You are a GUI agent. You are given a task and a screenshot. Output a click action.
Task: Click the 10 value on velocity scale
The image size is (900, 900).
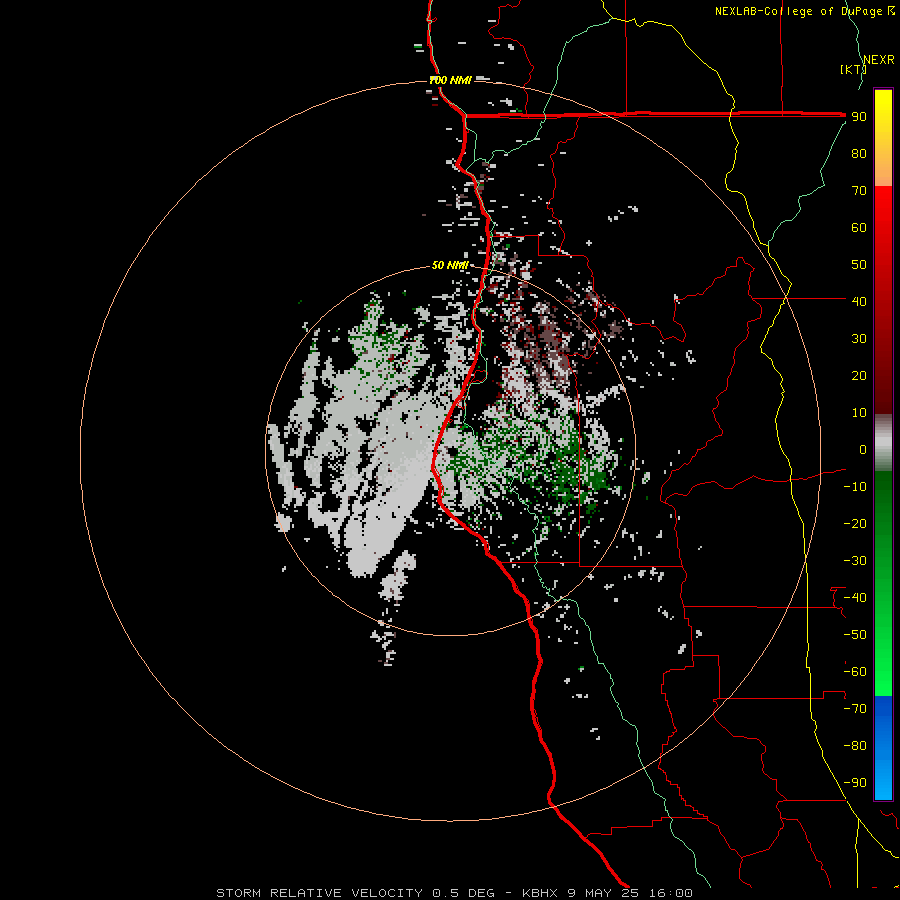859,413
